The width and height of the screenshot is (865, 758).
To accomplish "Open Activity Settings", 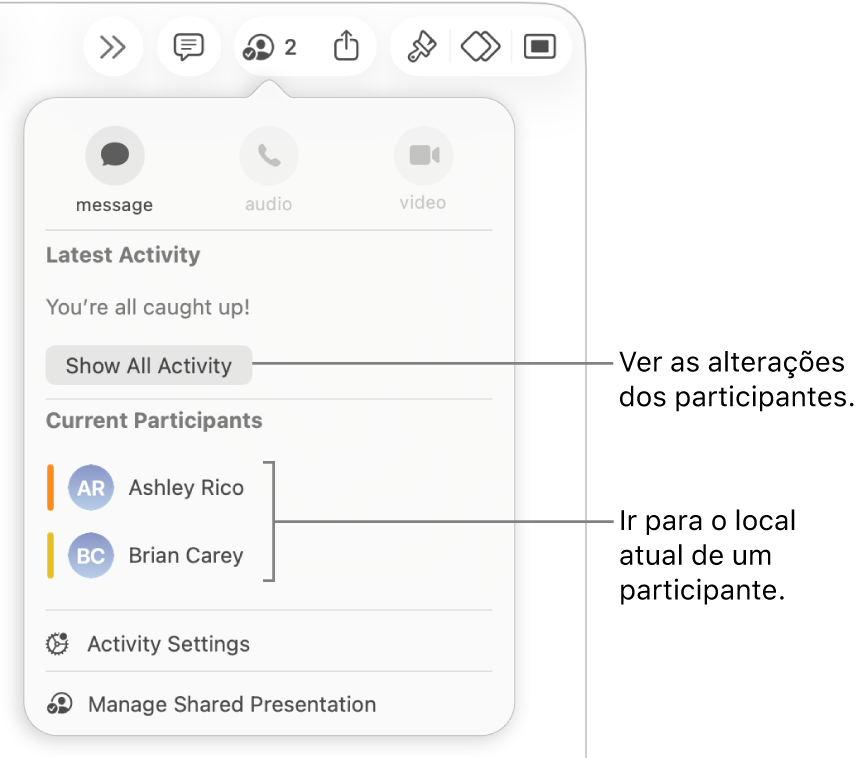I will click(269, 644).
